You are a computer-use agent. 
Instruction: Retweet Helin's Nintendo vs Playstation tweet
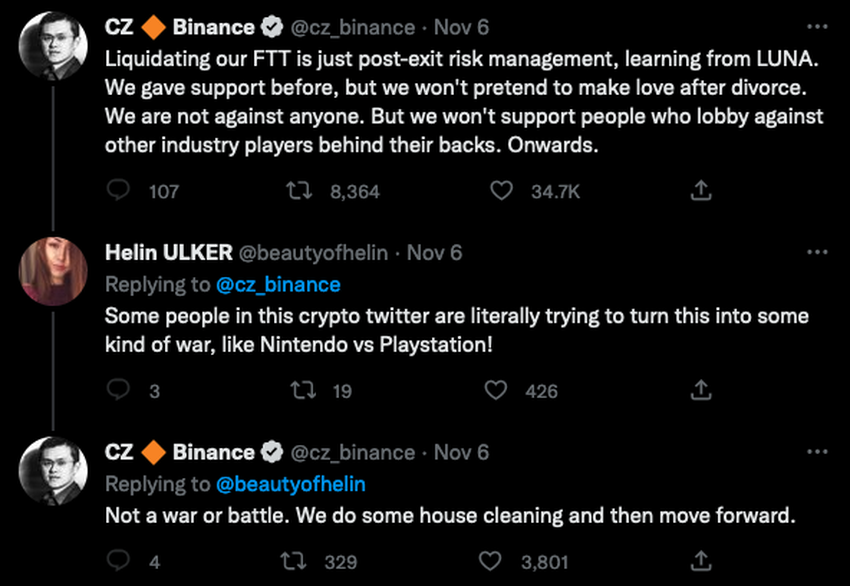297,390
